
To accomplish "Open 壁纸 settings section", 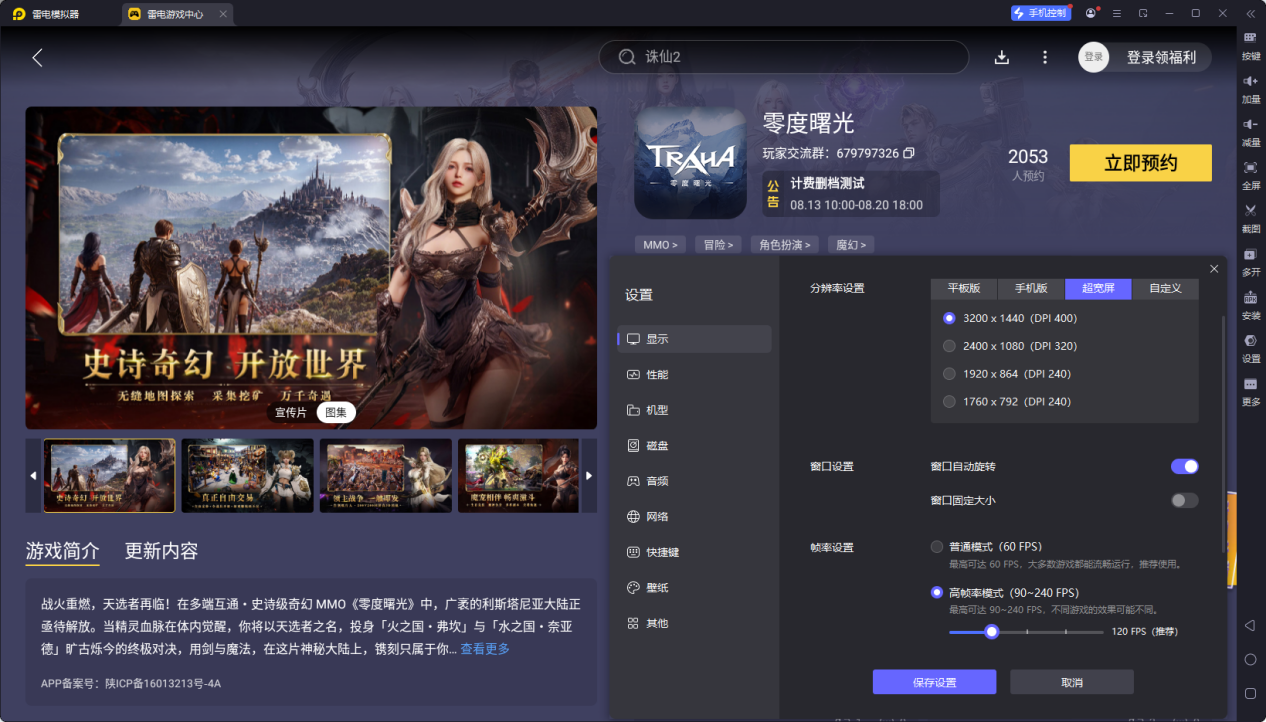I will (694, 588).
